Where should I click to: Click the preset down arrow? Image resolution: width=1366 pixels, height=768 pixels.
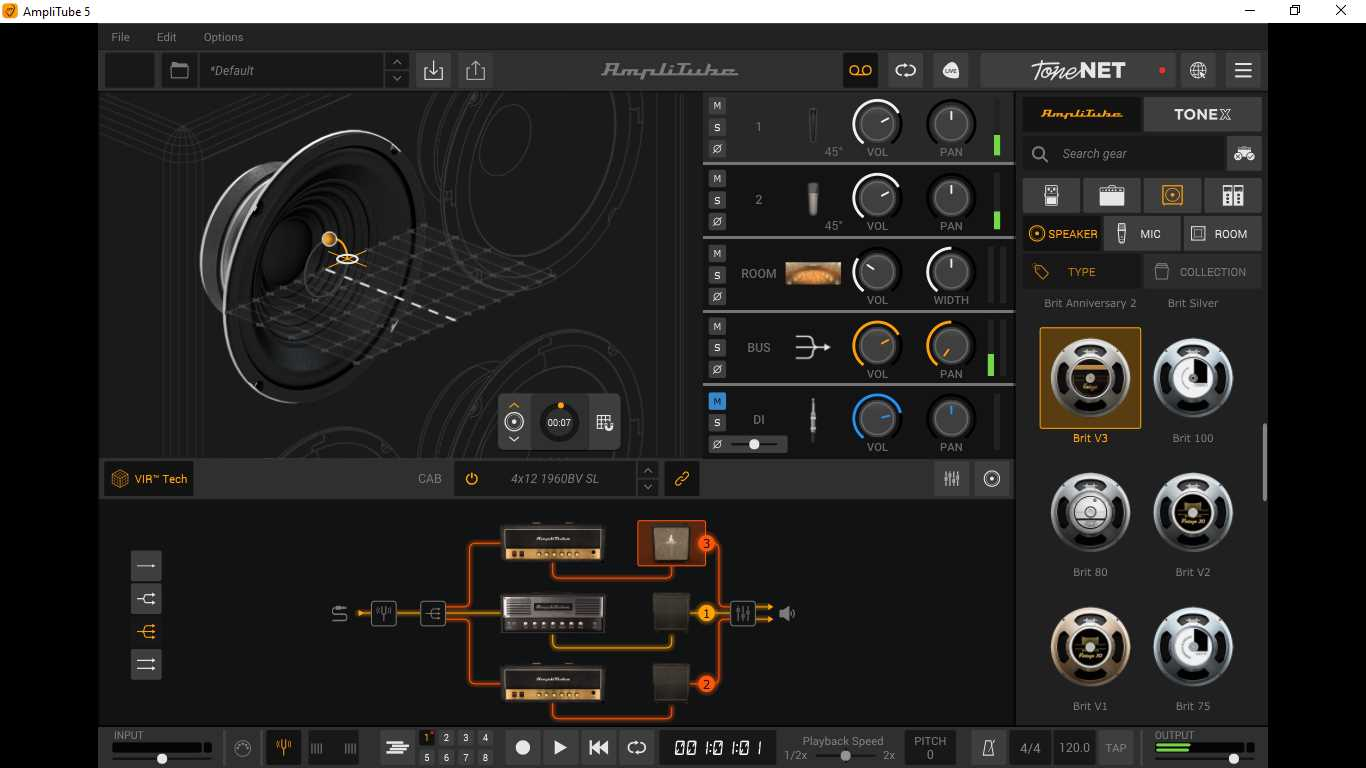pyautogui.click(x=397, y=79)
